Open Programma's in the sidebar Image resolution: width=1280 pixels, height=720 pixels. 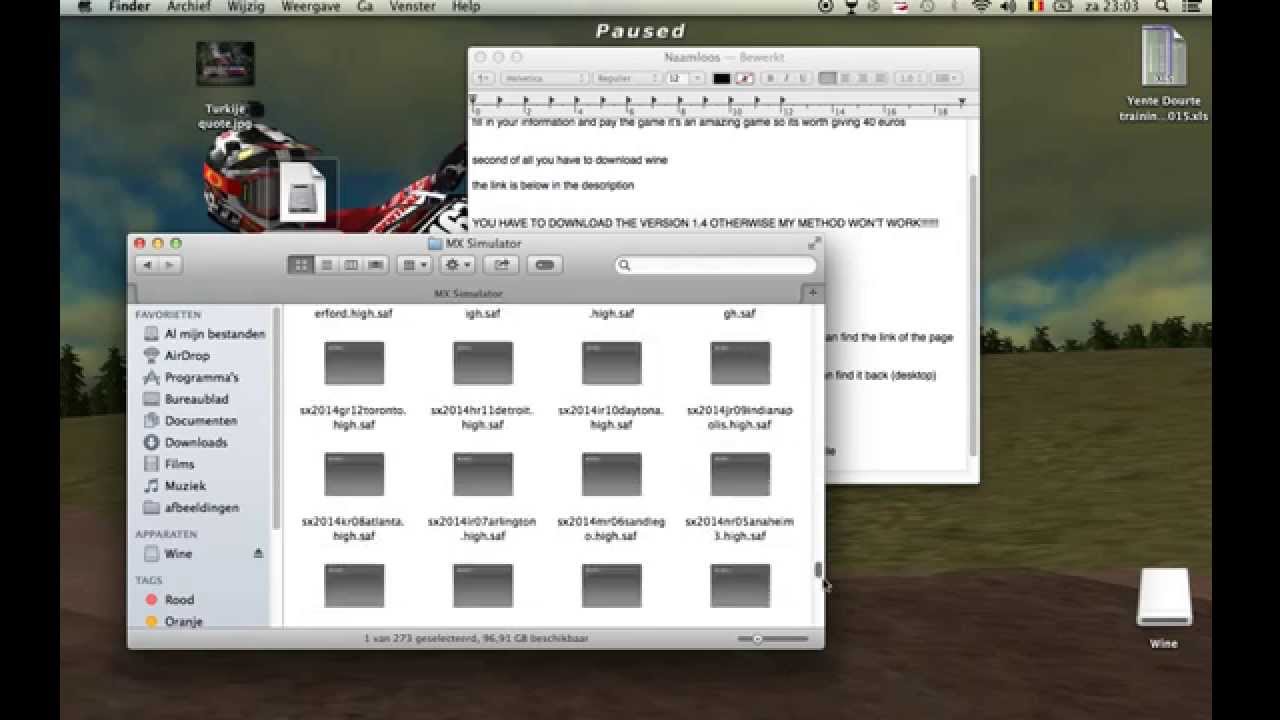(x=191, y=378)
